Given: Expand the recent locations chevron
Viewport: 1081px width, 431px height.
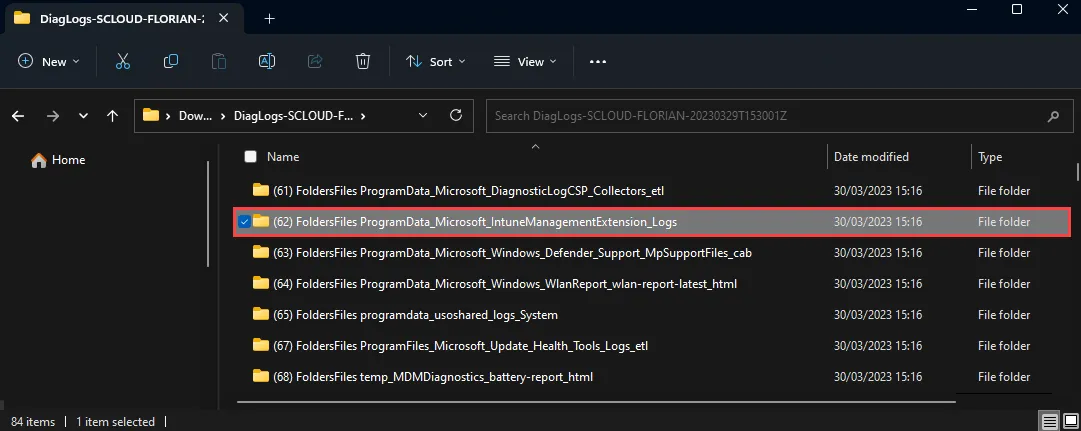Looking at the screenshot, I should point(83,116).
